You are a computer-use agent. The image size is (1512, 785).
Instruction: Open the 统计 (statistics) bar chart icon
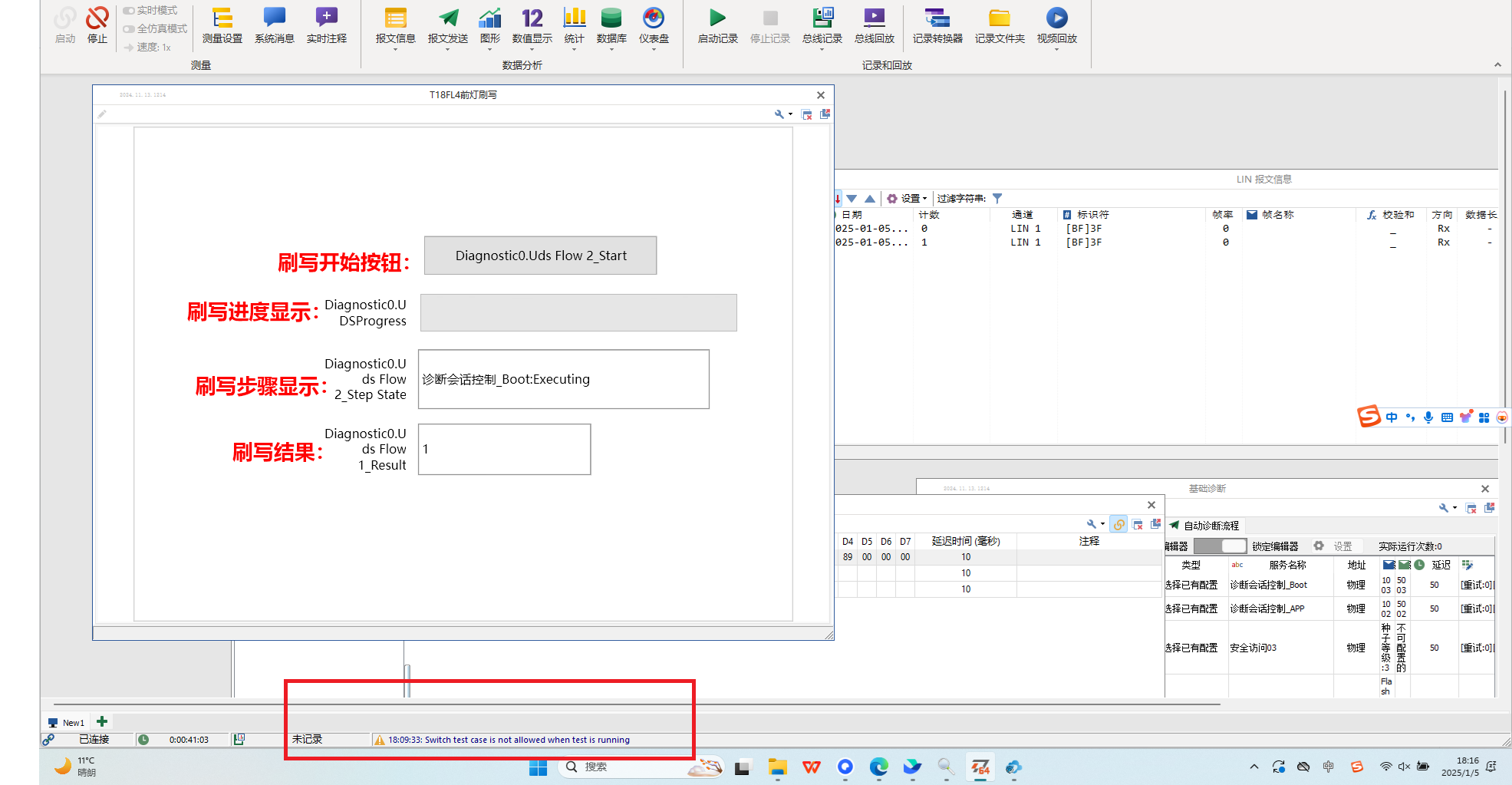[x=574, y=18]
